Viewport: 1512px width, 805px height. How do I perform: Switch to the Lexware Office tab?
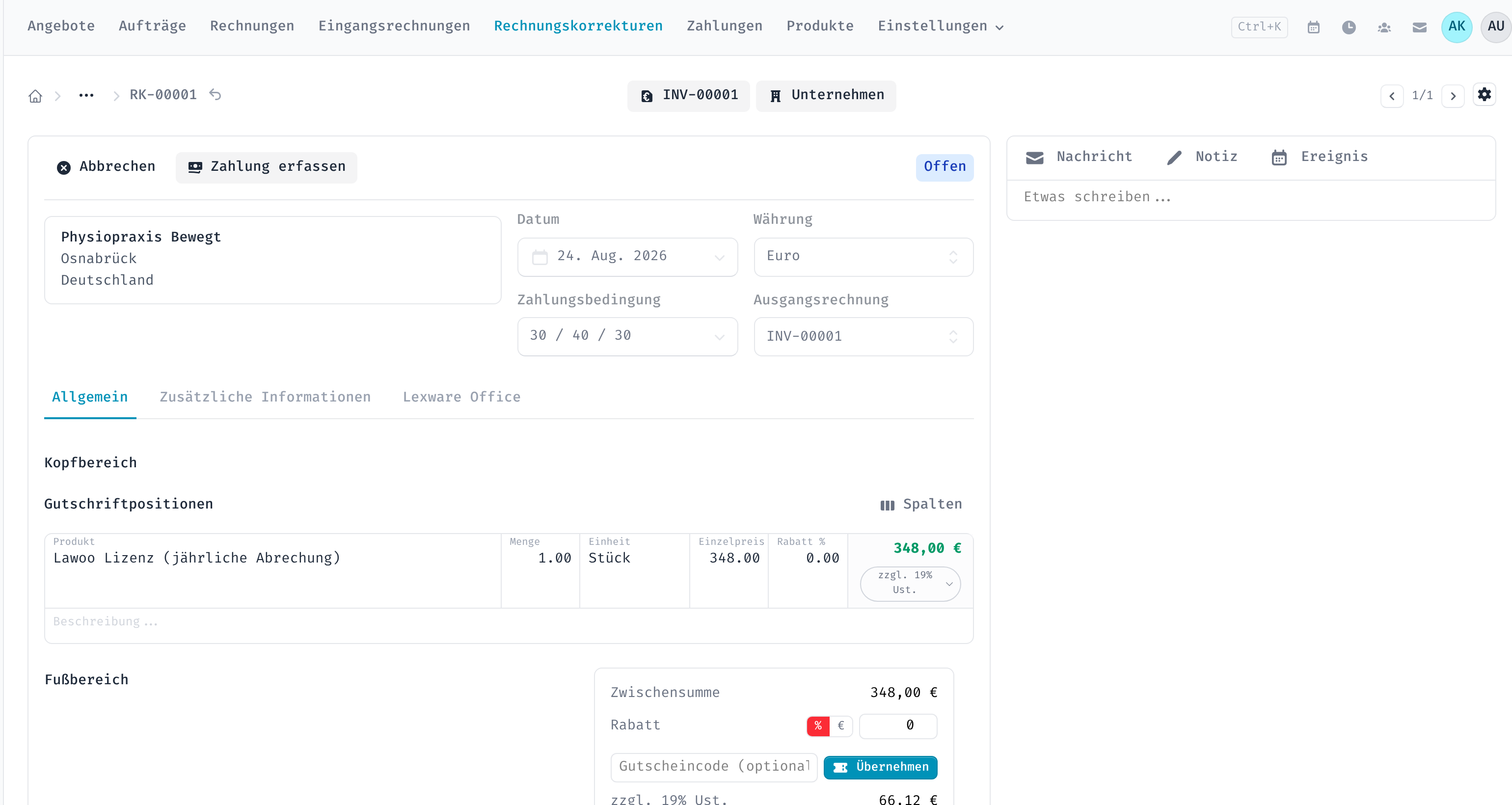[461, 397]
